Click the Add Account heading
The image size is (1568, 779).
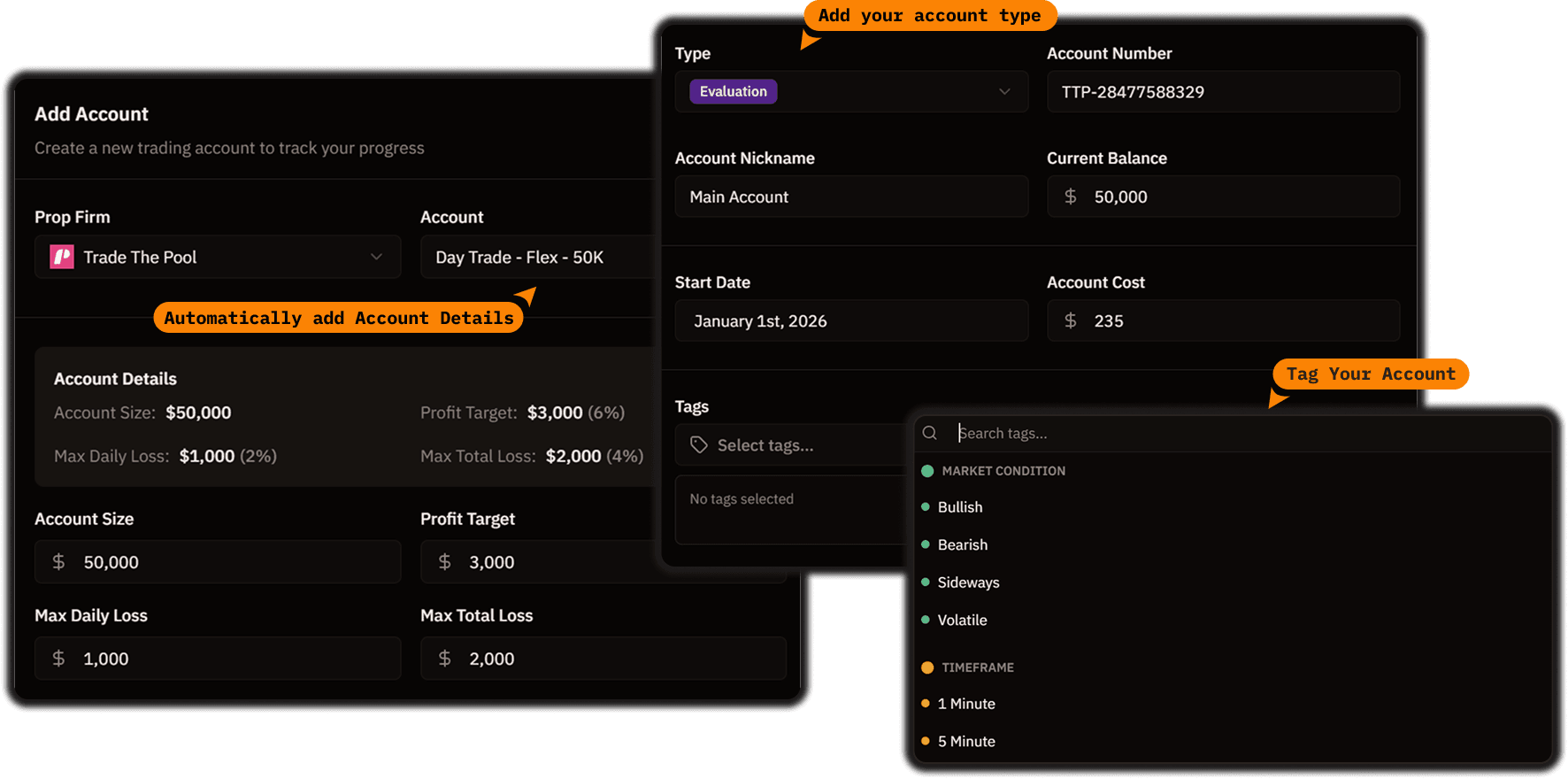coord(91,114)
